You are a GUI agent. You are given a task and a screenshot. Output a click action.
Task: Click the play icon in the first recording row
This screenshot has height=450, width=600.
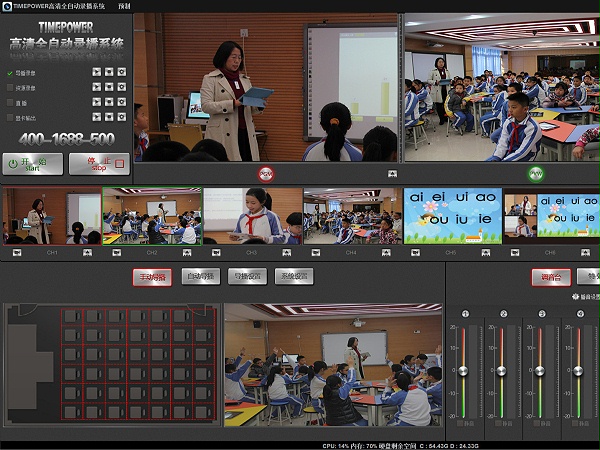96,72
